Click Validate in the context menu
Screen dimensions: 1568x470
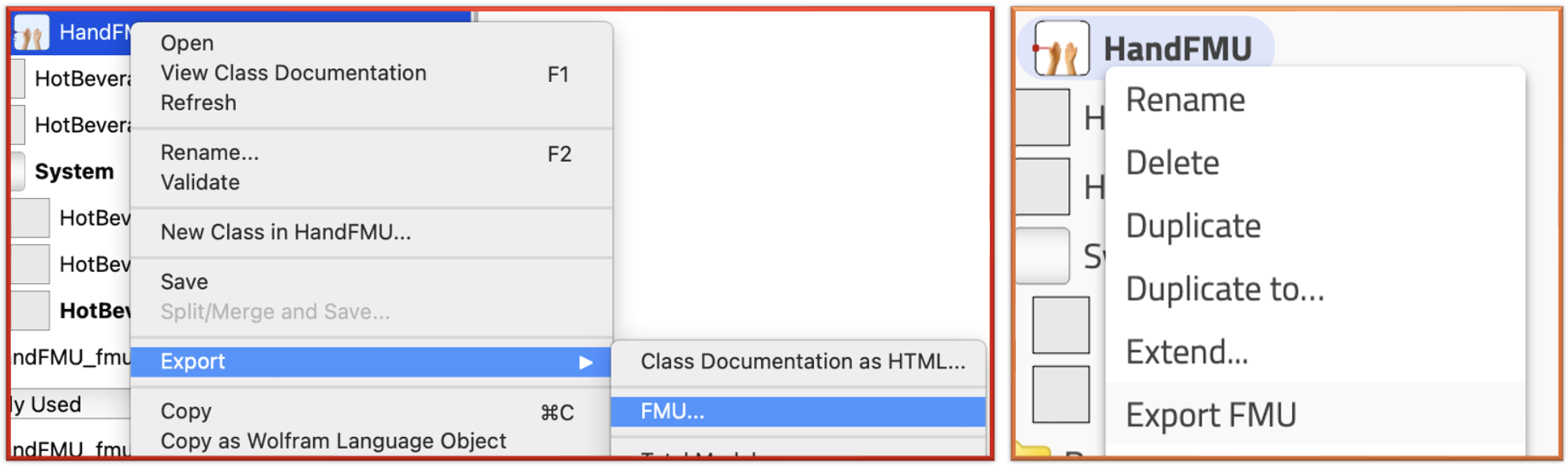(x=200, y=182)
